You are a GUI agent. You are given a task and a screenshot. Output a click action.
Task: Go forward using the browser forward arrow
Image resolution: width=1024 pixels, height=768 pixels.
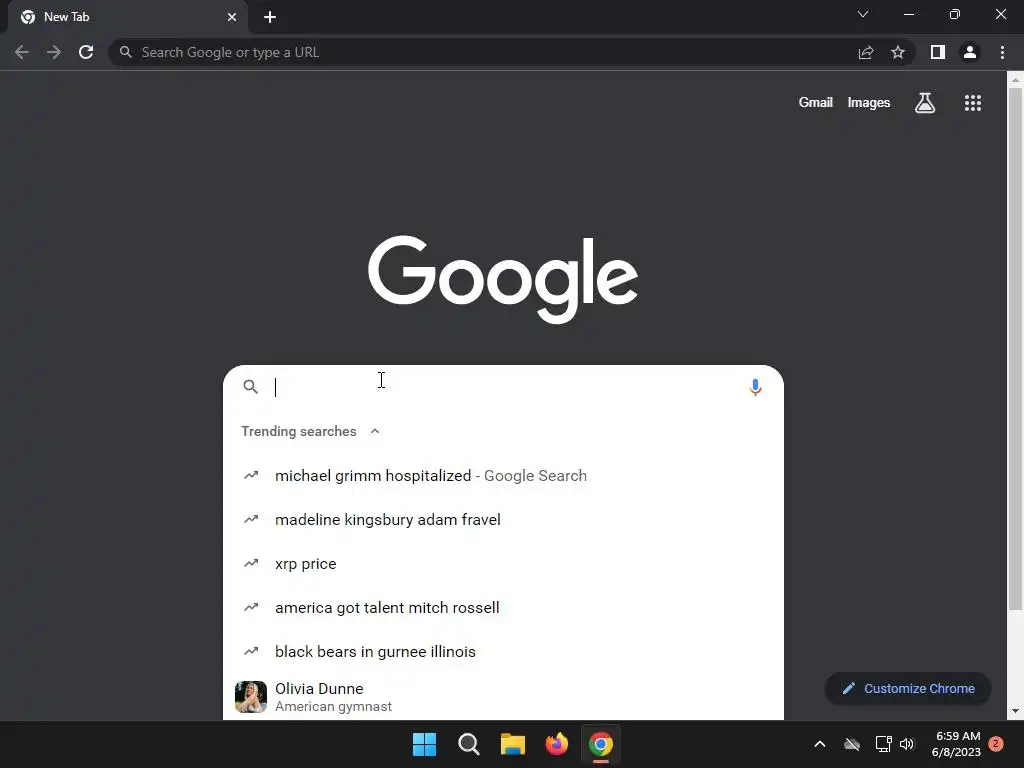(54, 52)
